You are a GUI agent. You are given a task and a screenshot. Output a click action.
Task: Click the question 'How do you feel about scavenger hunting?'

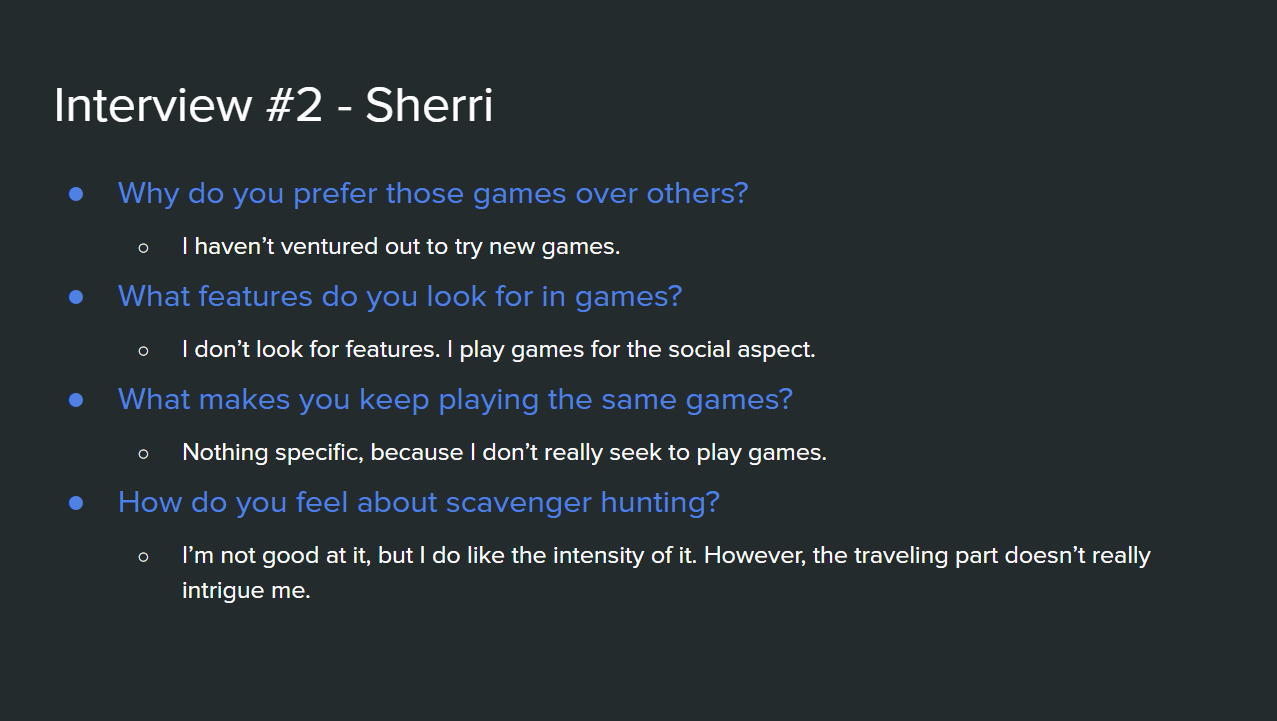[x=419, y=502]
